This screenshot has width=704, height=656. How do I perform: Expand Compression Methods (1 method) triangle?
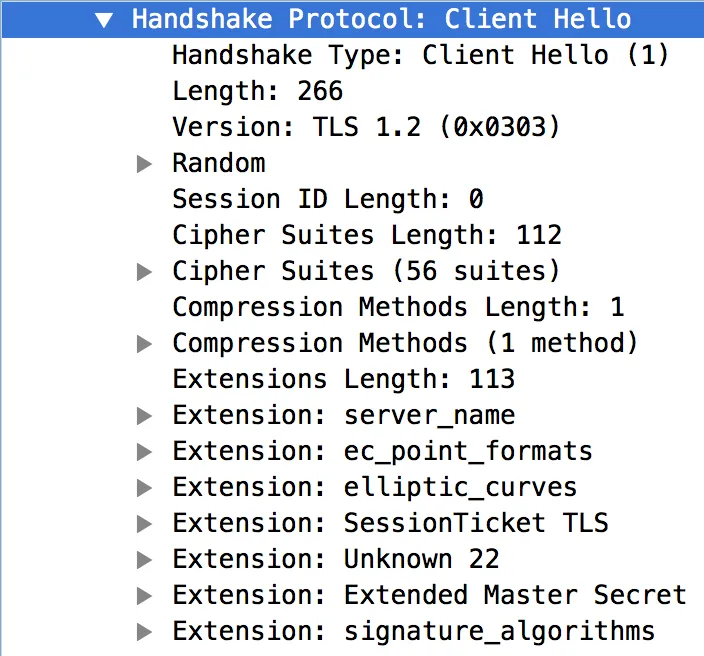[145, 344]
